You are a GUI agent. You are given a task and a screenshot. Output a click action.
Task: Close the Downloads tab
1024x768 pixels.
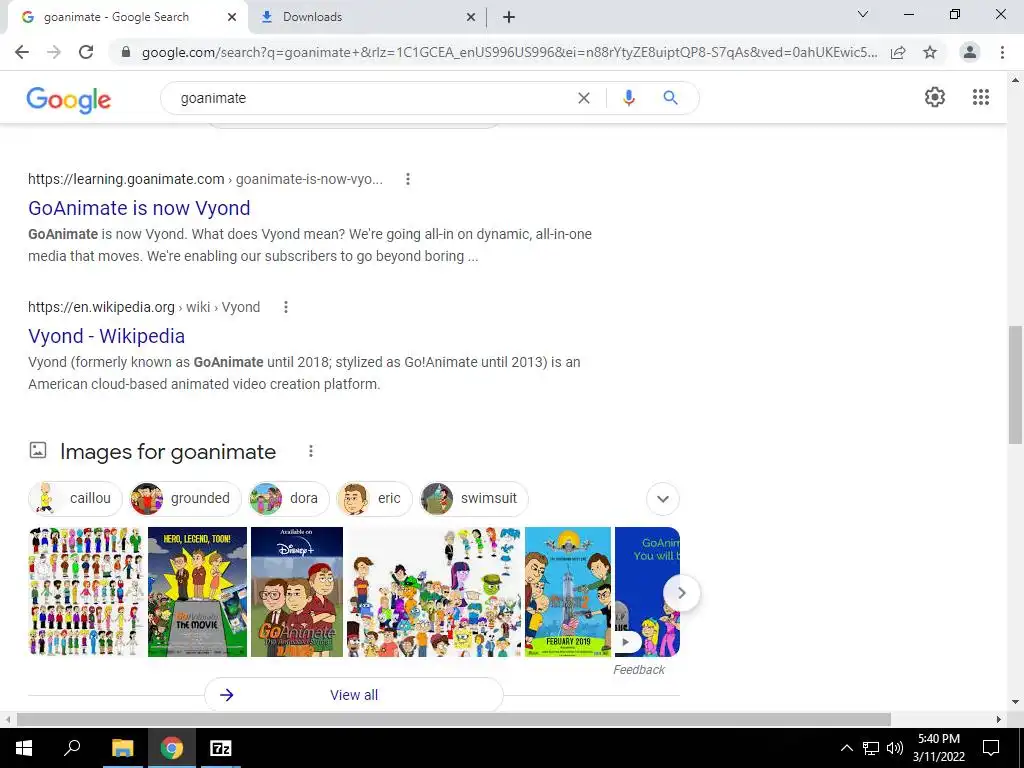(x=471, y=17)
